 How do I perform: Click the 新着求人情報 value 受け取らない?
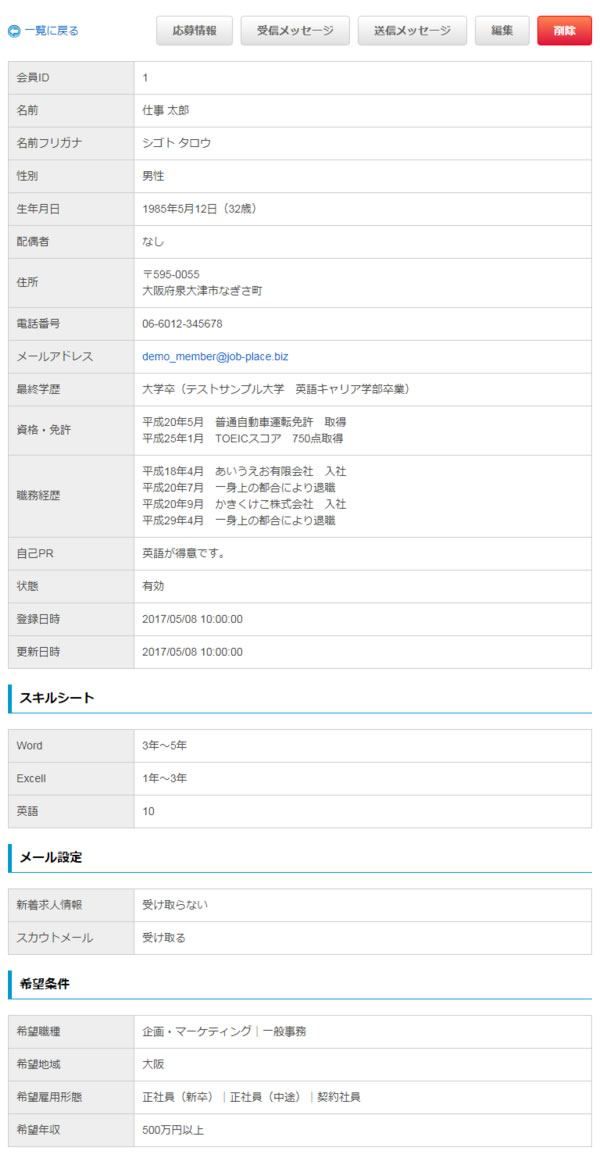175,905
